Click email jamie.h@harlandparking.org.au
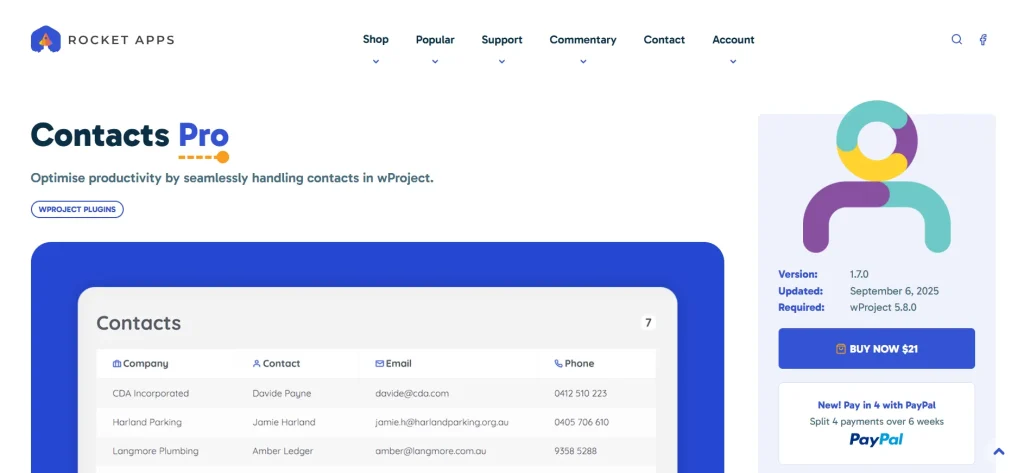 [441, 422]
